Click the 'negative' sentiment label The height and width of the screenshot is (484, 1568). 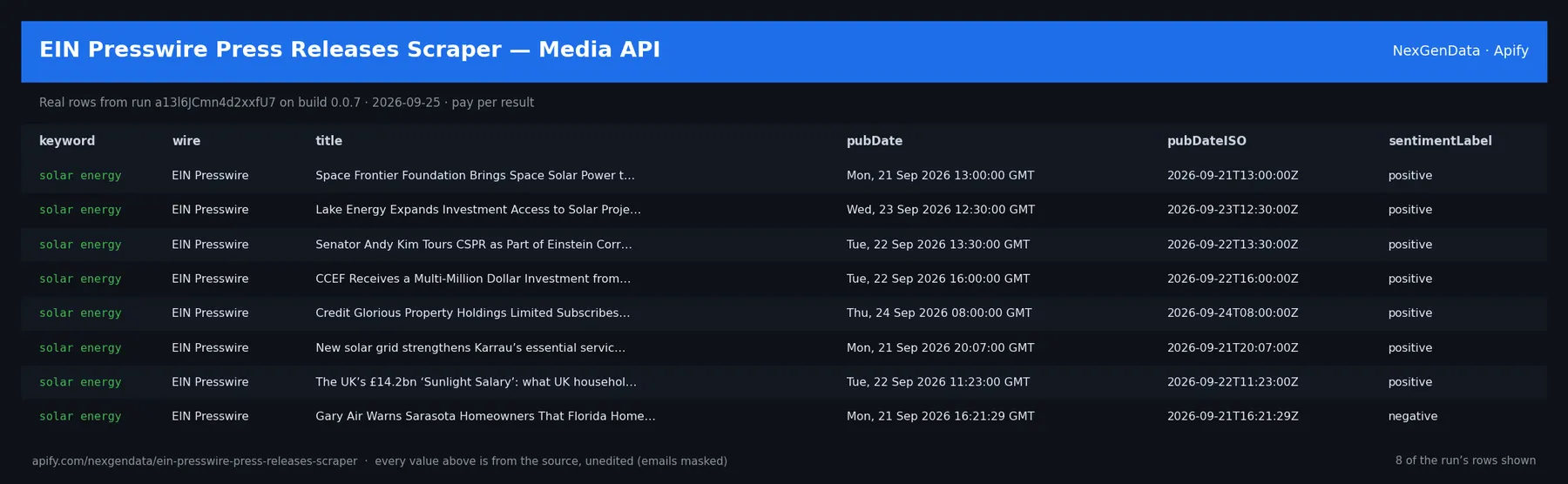coord(1412,416)
